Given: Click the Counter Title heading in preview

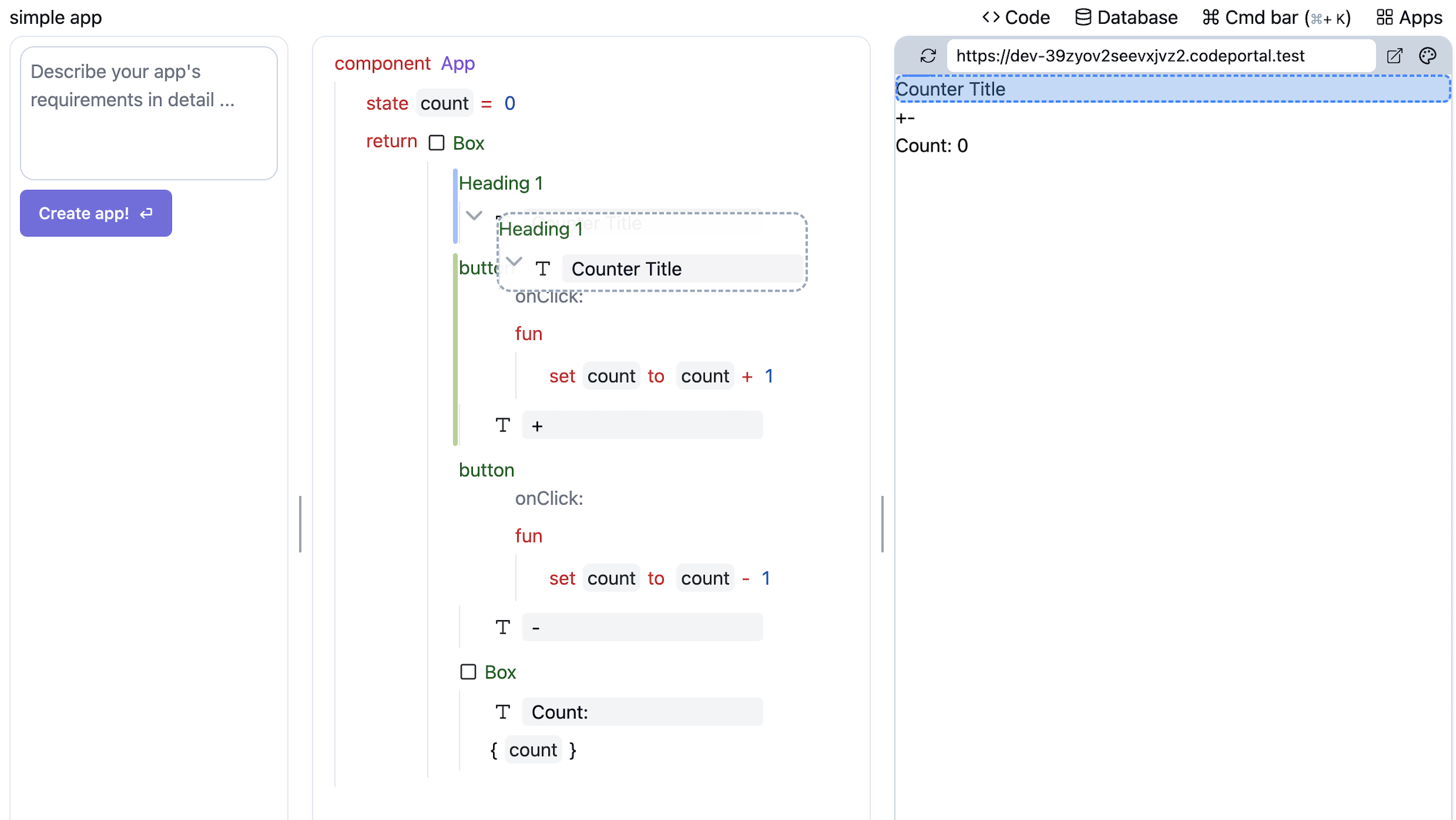Looking at the screenshot, I should click(952, 89).
